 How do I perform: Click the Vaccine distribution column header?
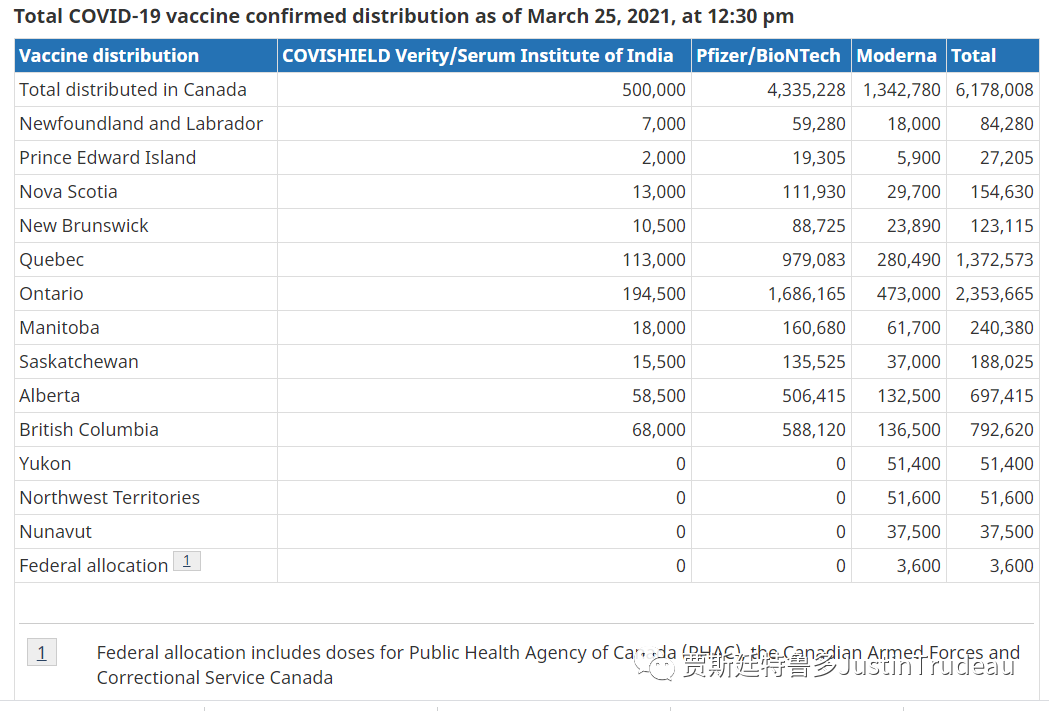[x=109, y=56]
